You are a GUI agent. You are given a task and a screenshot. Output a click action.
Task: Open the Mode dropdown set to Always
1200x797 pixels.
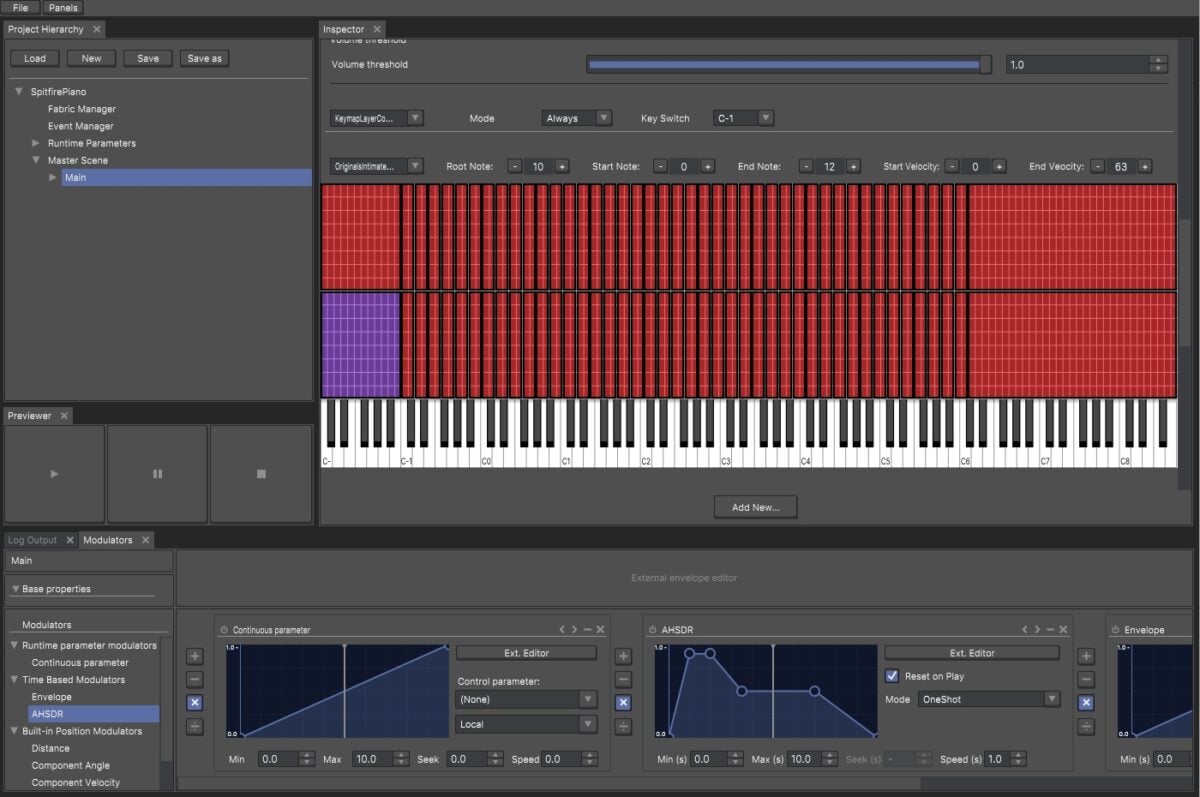coord(576,117)
